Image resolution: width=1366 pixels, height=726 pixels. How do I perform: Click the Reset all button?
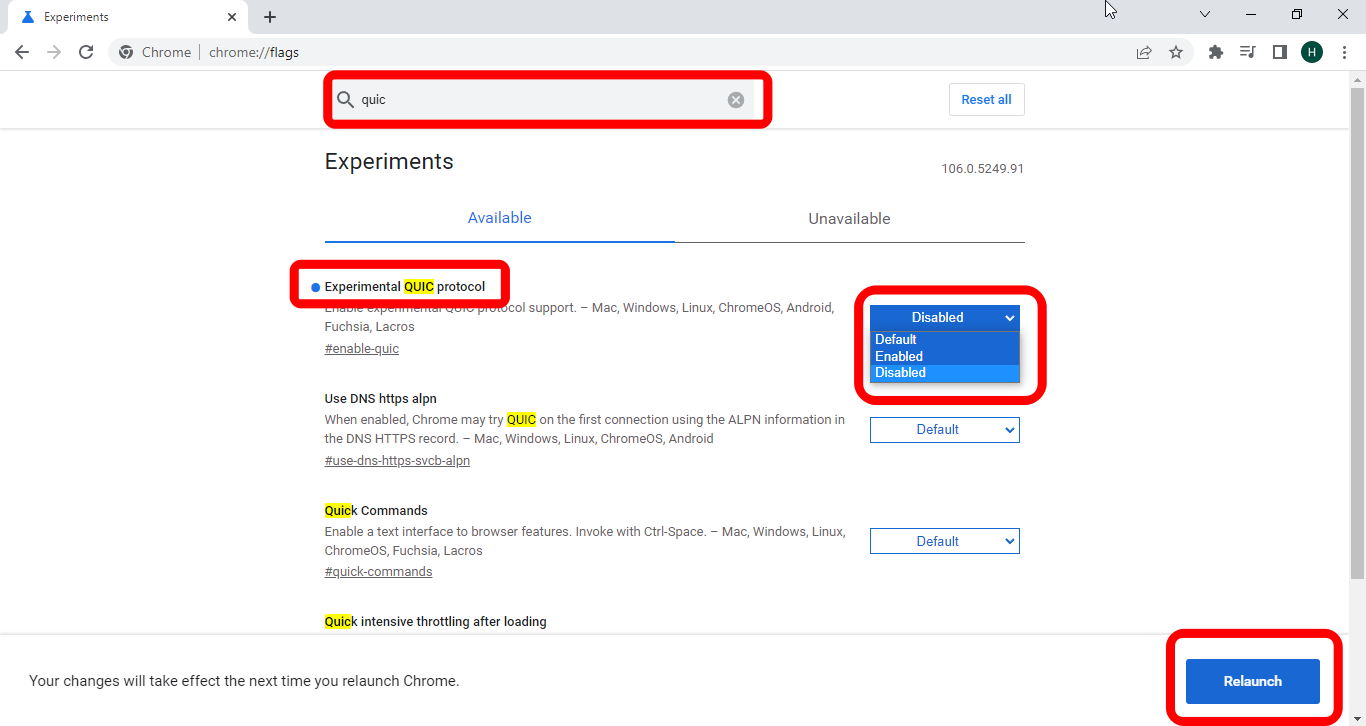(x=986, y=100)
